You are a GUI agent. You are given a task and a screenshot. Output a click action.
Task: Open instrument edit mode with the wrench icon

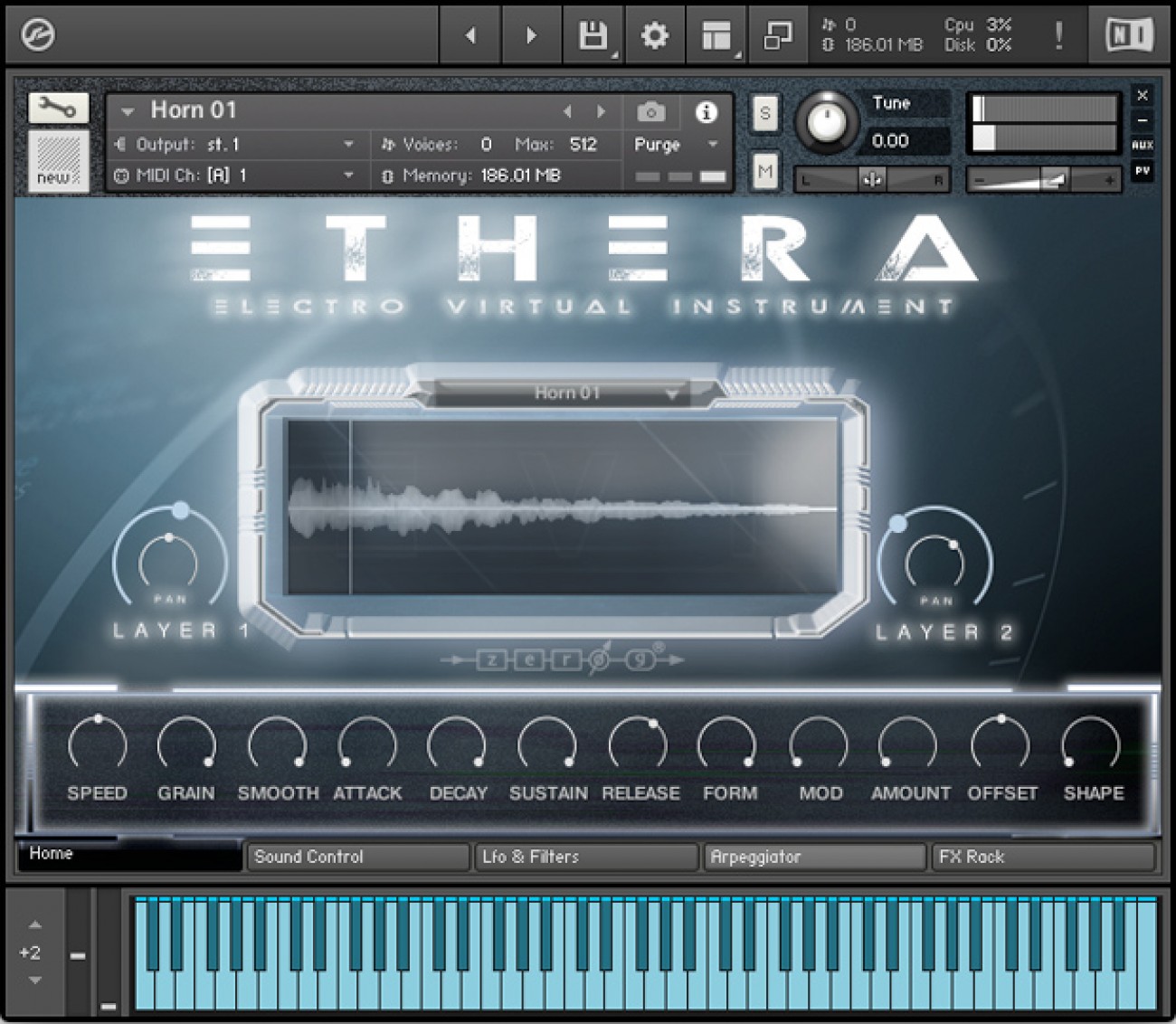(x=58, y=106)
